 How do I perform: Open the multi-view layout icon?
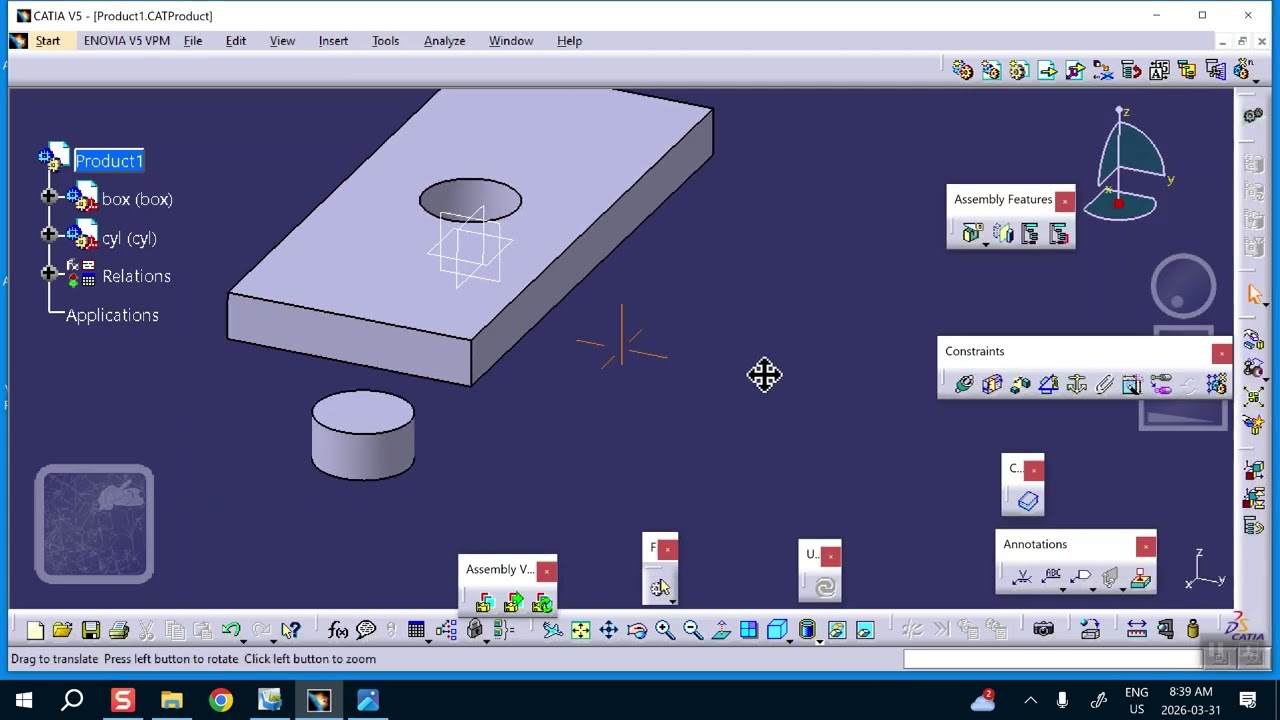coord(748,630)
